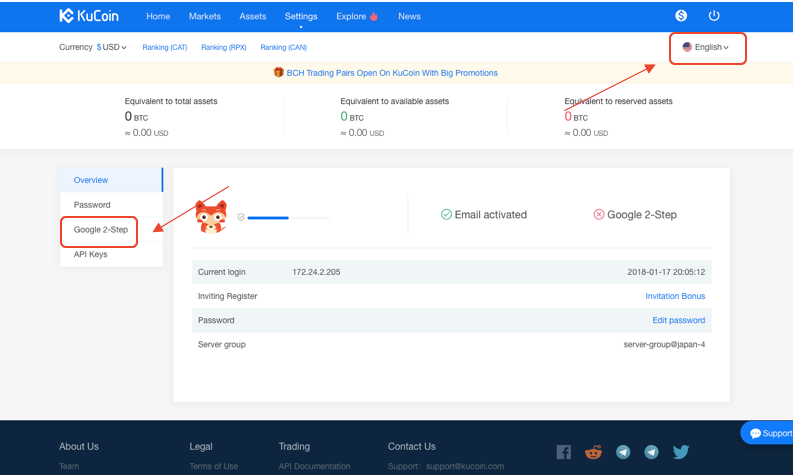Image resolution: width=794 pixels, height=475 pixels.
Task: Click the KuCoin logo
Action: click(x=89, y=16)
